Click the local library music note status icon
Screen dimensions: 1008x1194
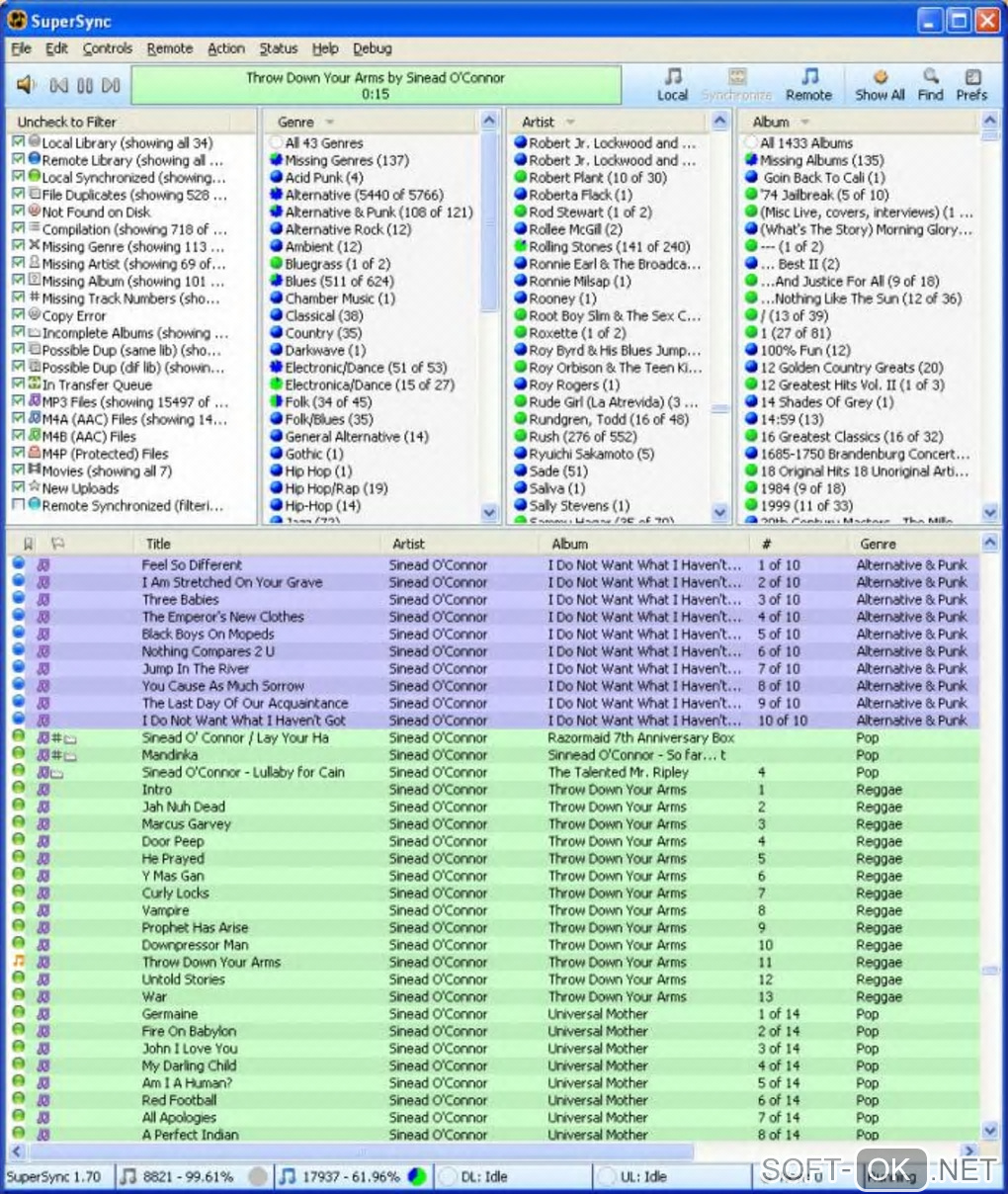(x=128, y=1176)
